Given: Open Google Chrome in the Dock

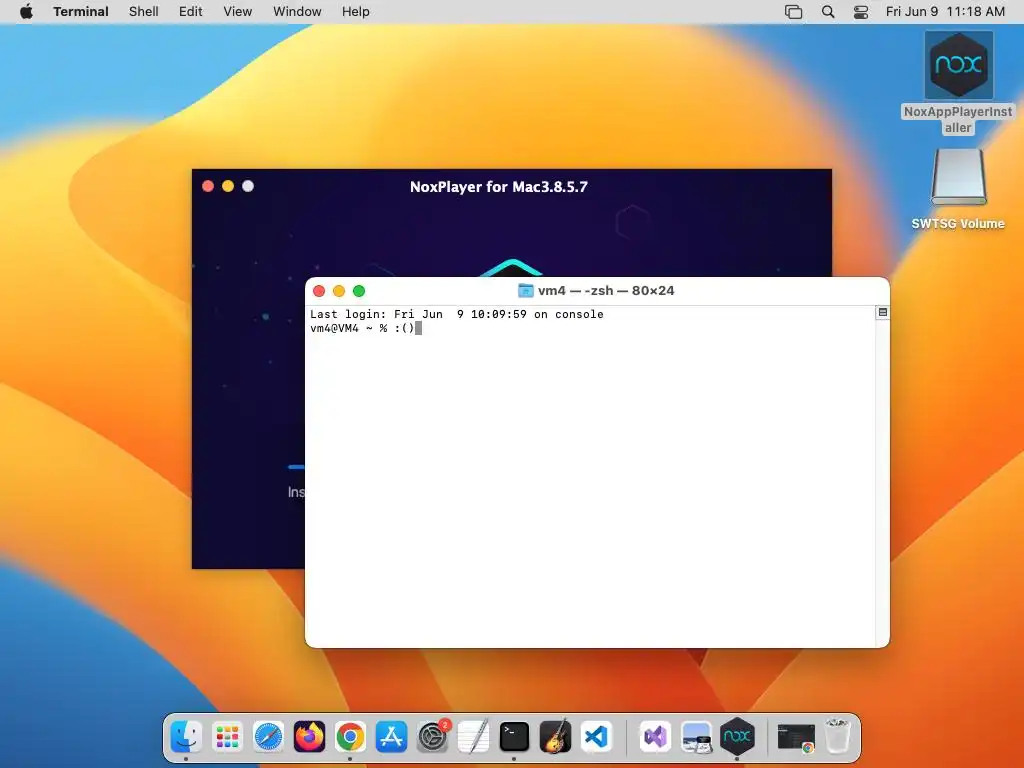Looking at the screenshot, I should [x=351, y=737].
